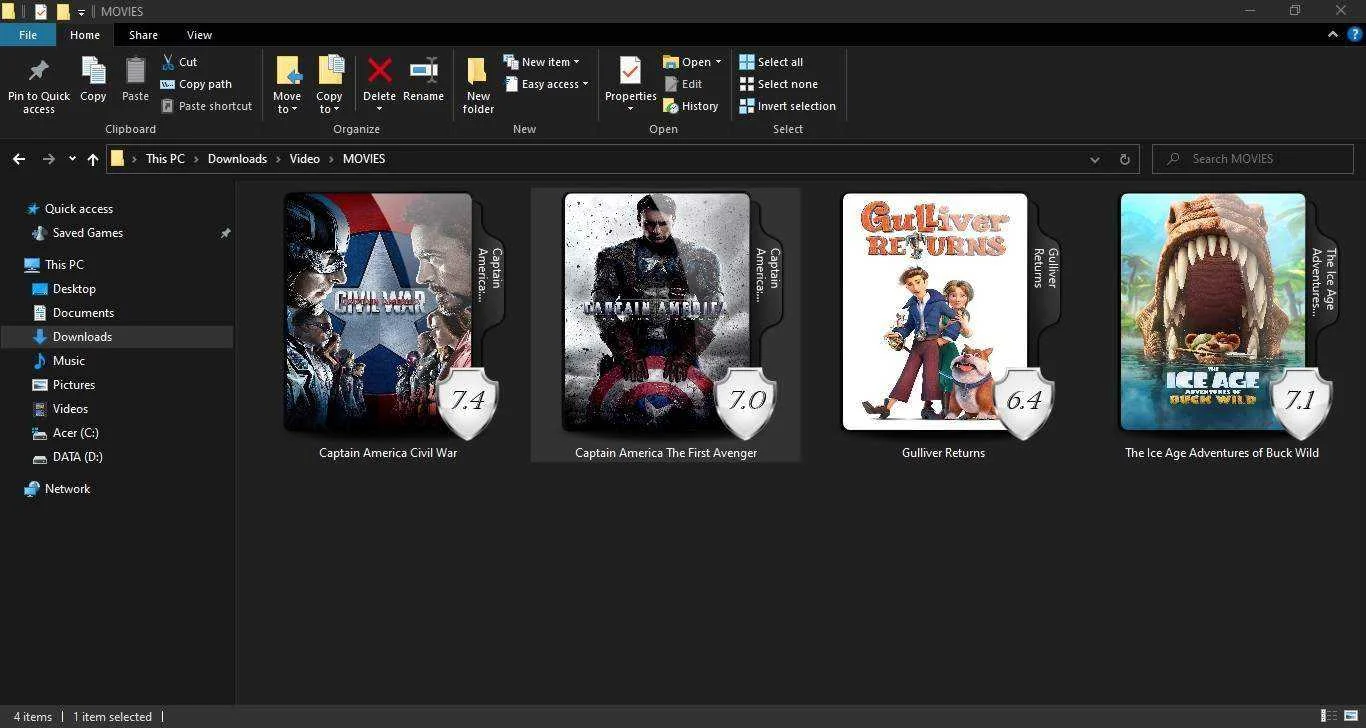Open address bar history dropdown
Image resolution: width=1366 pixels, height=728 pixels.
(x=1095, y=159)
